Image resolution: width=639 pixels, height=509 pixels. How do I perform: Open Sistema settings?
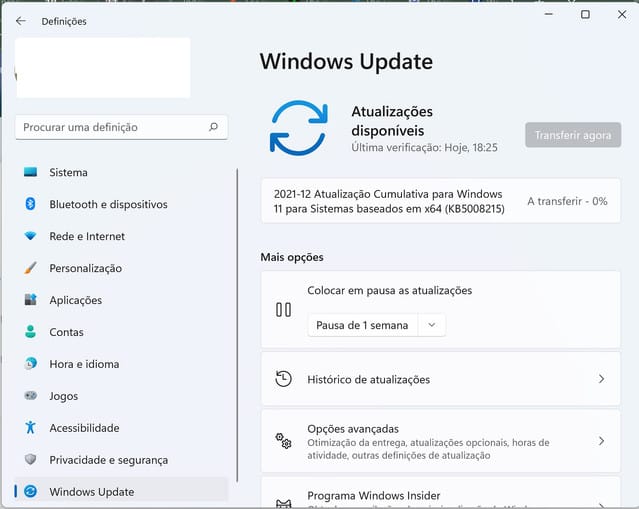coord(121,172)
